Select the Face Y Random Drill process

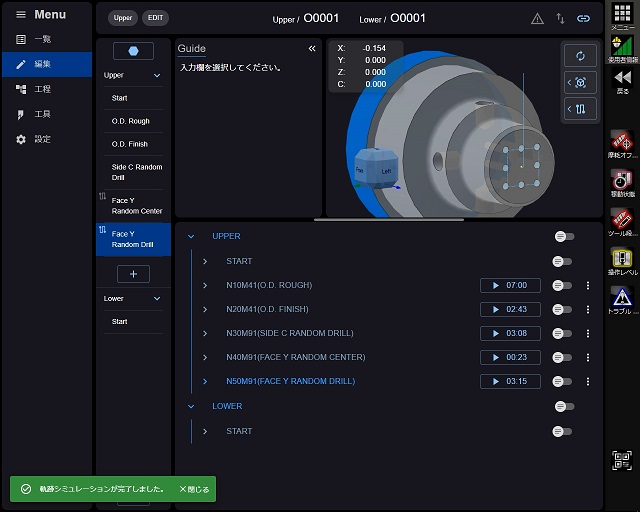pyautogui.click(x=133, y=239)
